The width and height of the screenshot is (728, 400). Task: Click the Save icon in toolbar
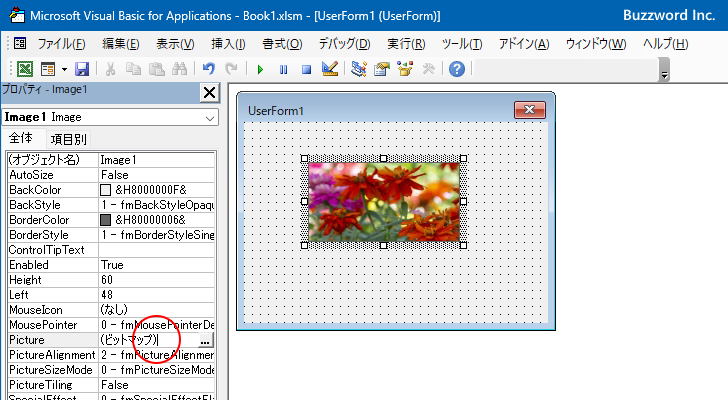pyautogui.click(x=82, y=70)
